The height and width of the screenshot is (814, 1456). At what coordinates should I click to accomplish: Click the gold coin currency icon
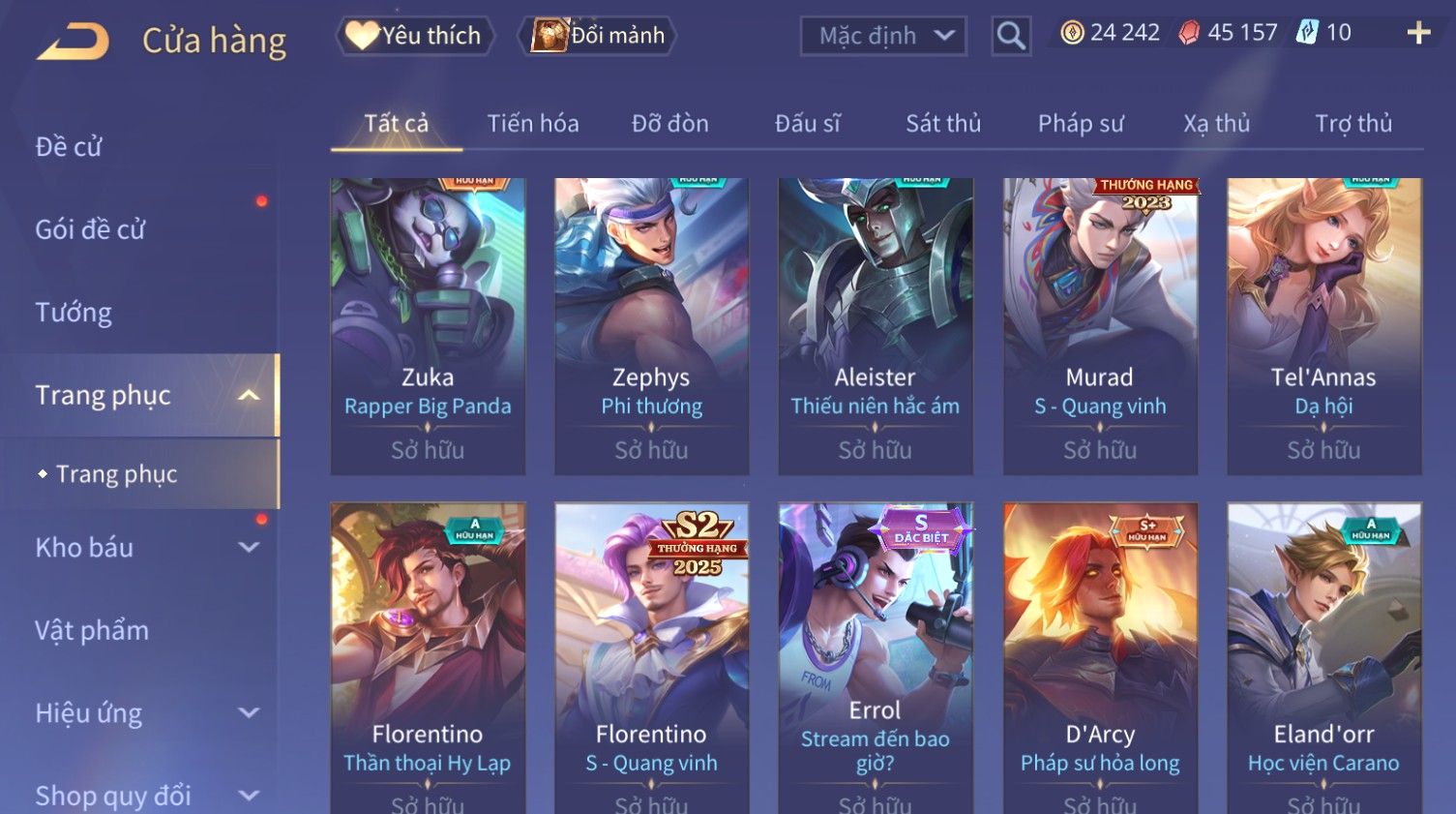pos(1072,33)
